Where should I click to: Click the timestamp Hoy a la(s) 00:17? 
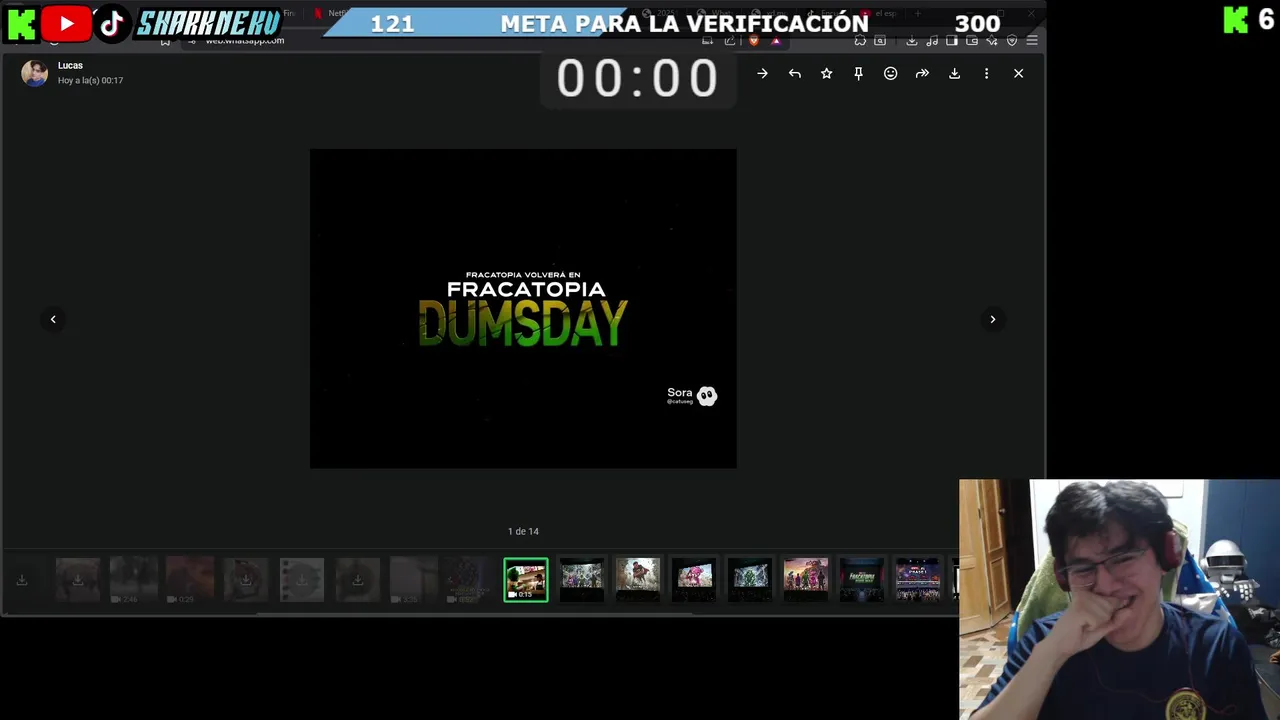point(90,80)
